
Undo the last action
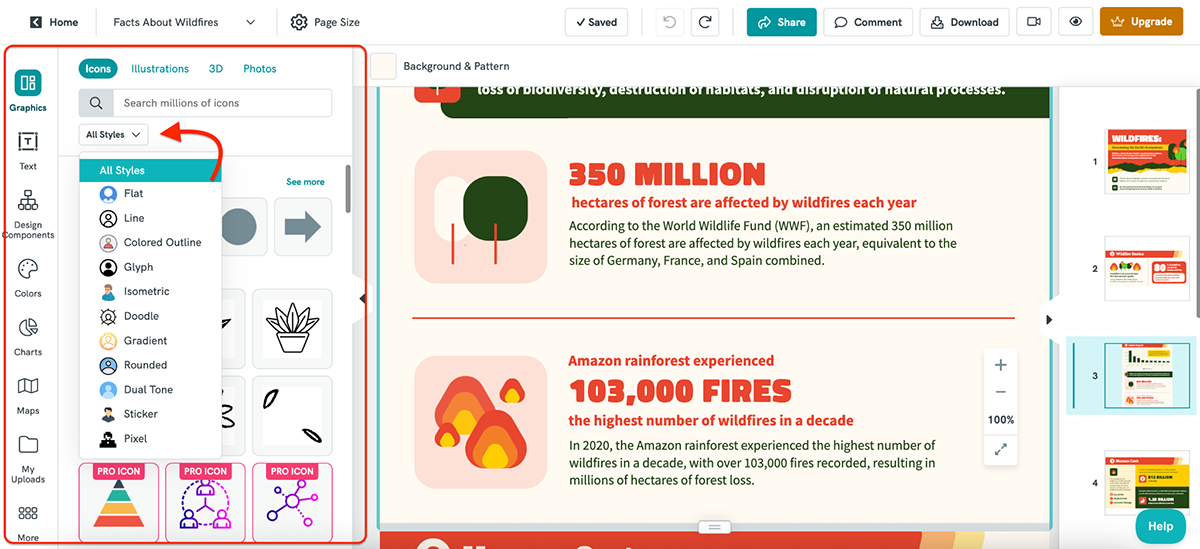point(671,22)
